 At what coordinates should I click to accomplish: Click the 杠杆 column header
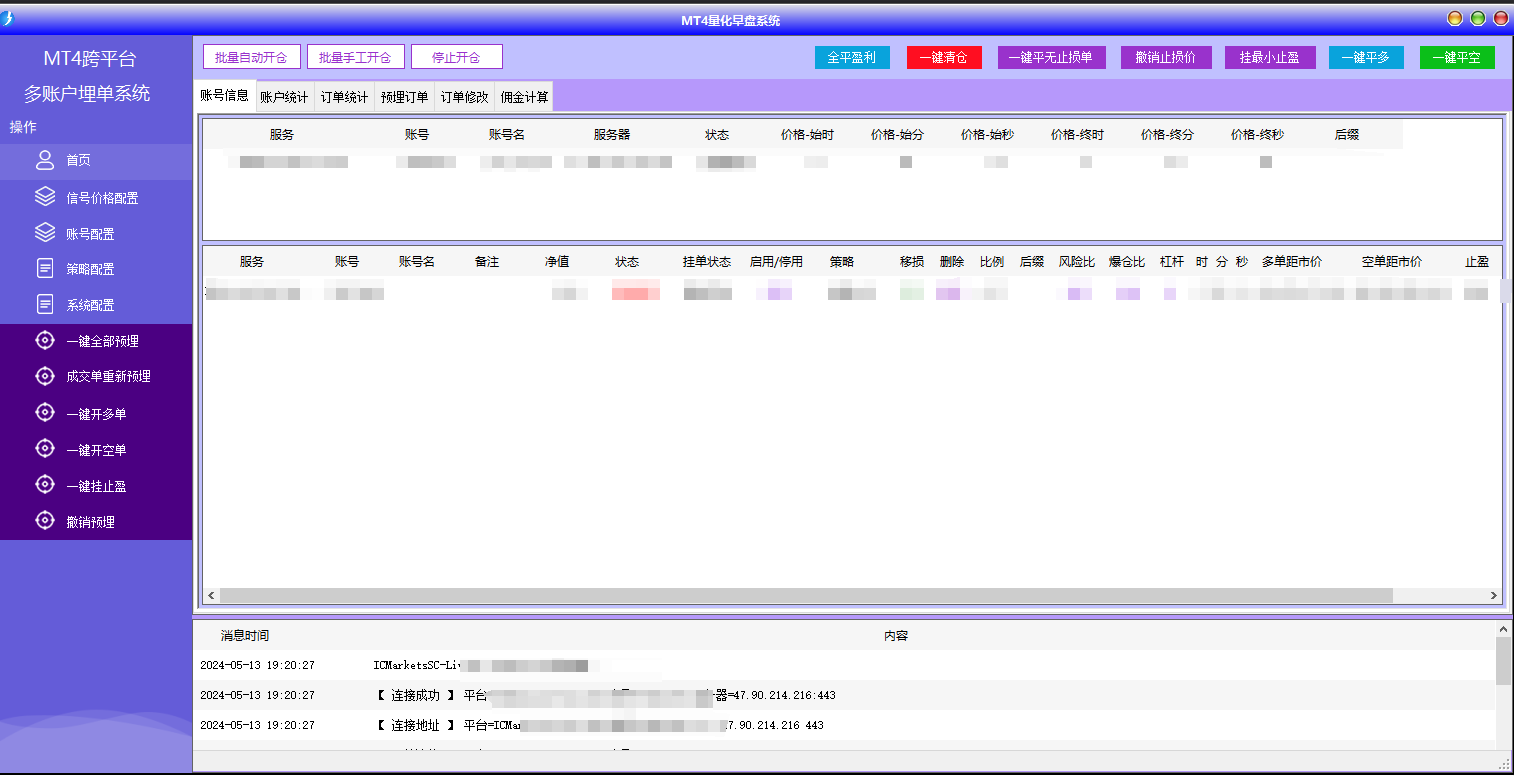click(x=1172, y=262)
